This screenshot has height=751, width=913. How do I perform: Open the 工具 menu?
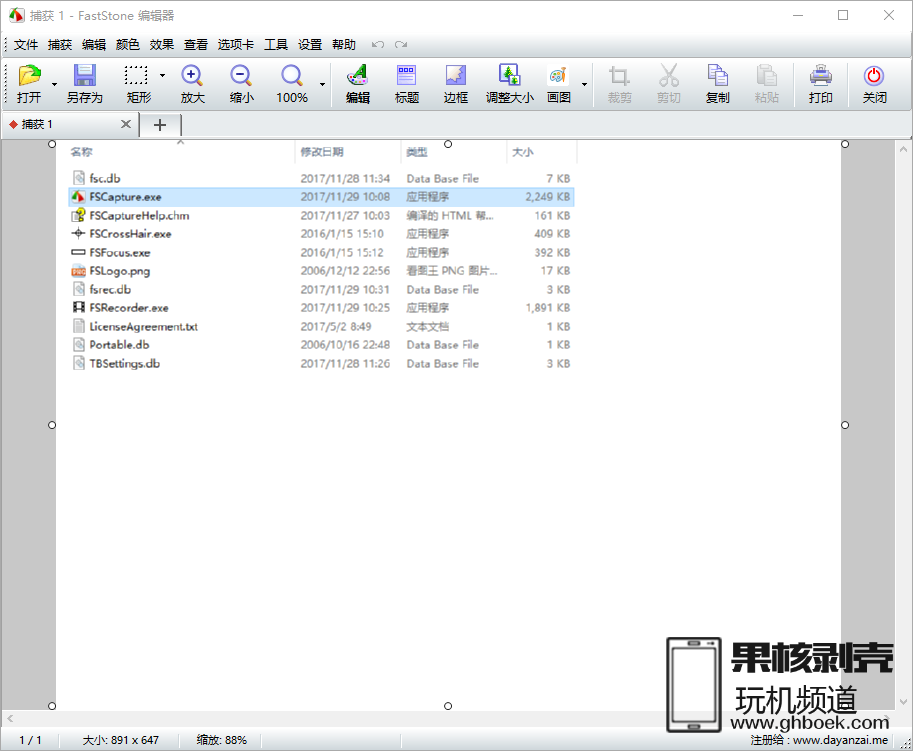tap(276, 45)
